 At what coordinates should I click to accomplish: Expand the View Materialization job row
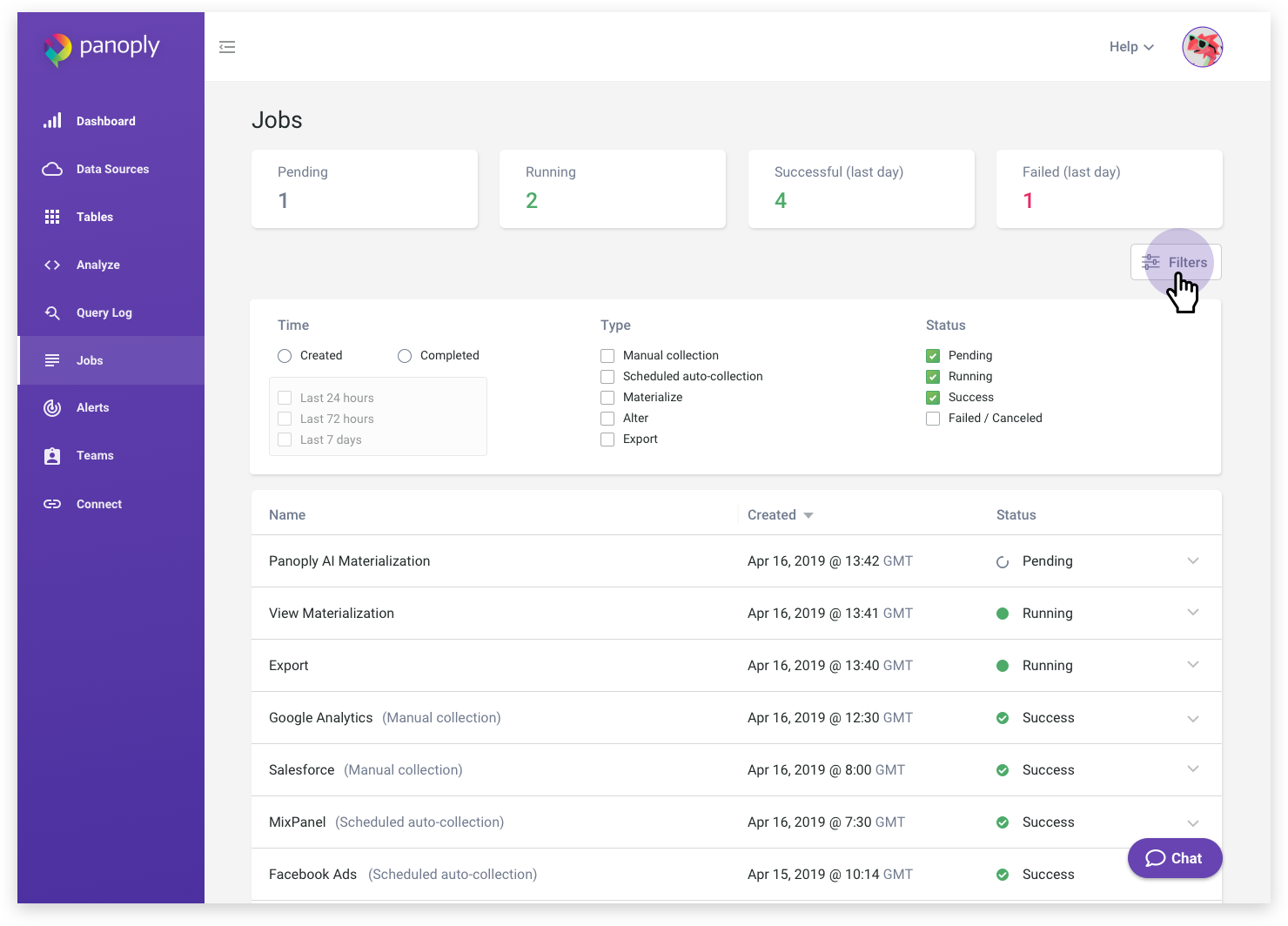(1193, 613)
